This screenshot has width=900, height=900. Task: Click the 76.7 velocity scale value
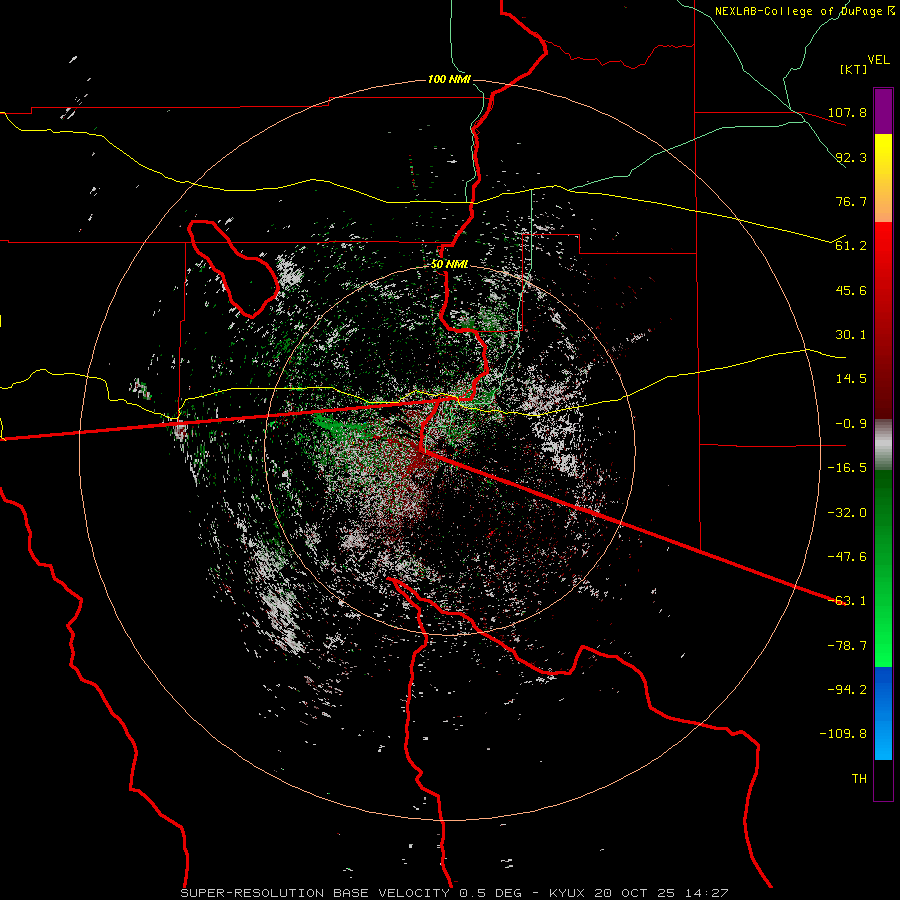click(851, 201)
